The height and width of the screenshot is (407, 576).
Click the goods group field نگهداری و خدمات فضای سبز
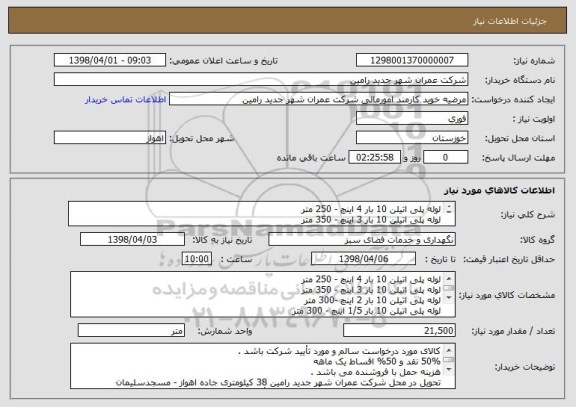pyautogui.click(x=362, y=240)
